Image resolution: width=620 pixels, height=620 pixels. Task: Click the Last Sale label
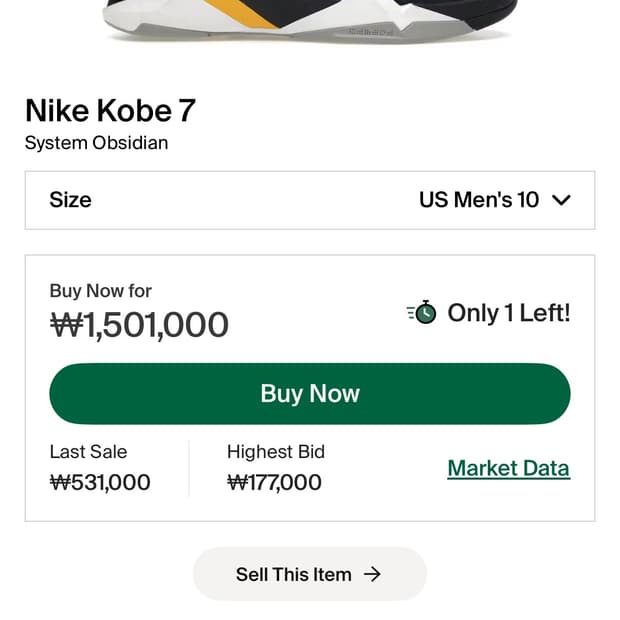(88, 452)
